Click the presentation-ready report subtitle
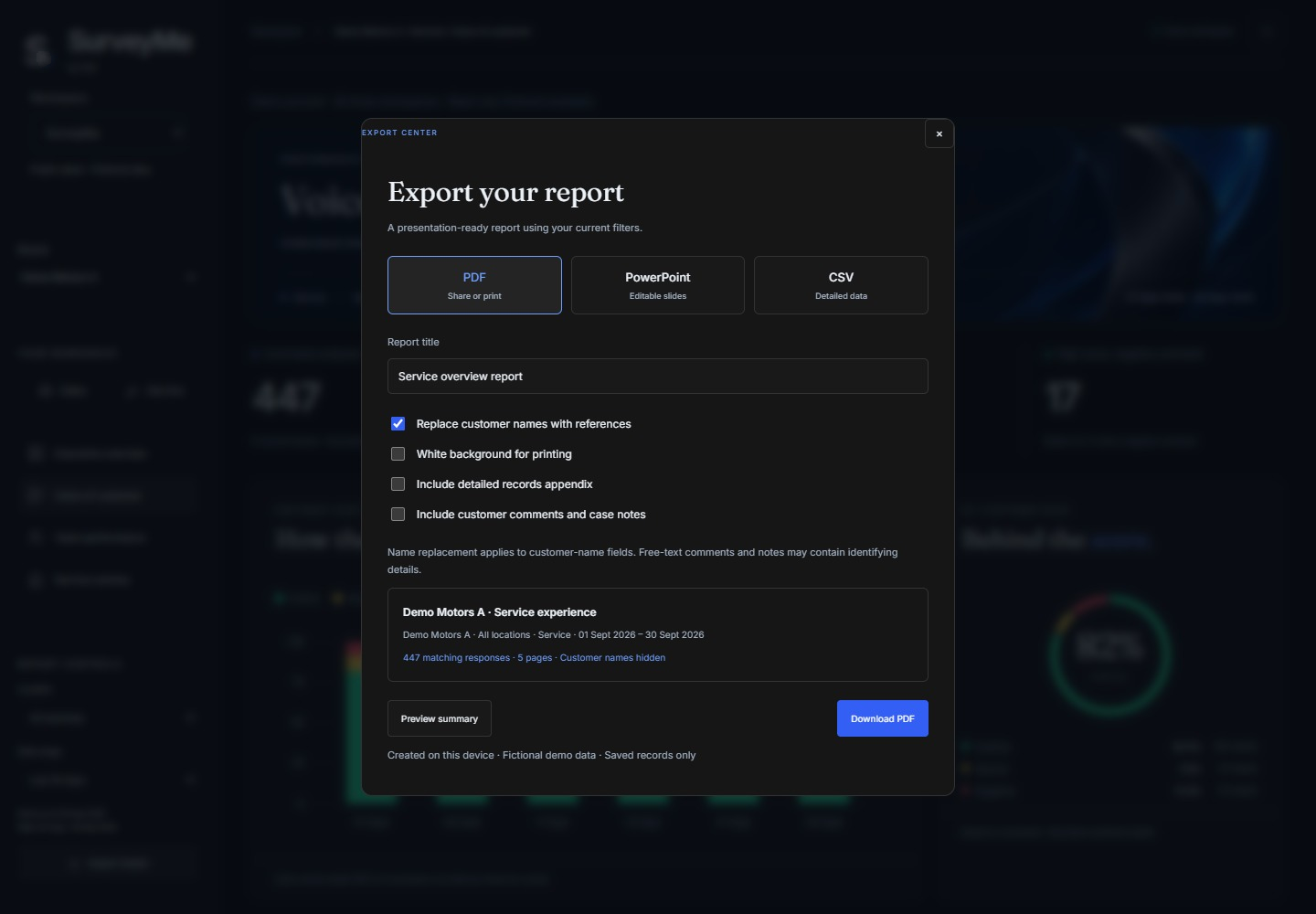1316x914 pixels. point(515,228)
